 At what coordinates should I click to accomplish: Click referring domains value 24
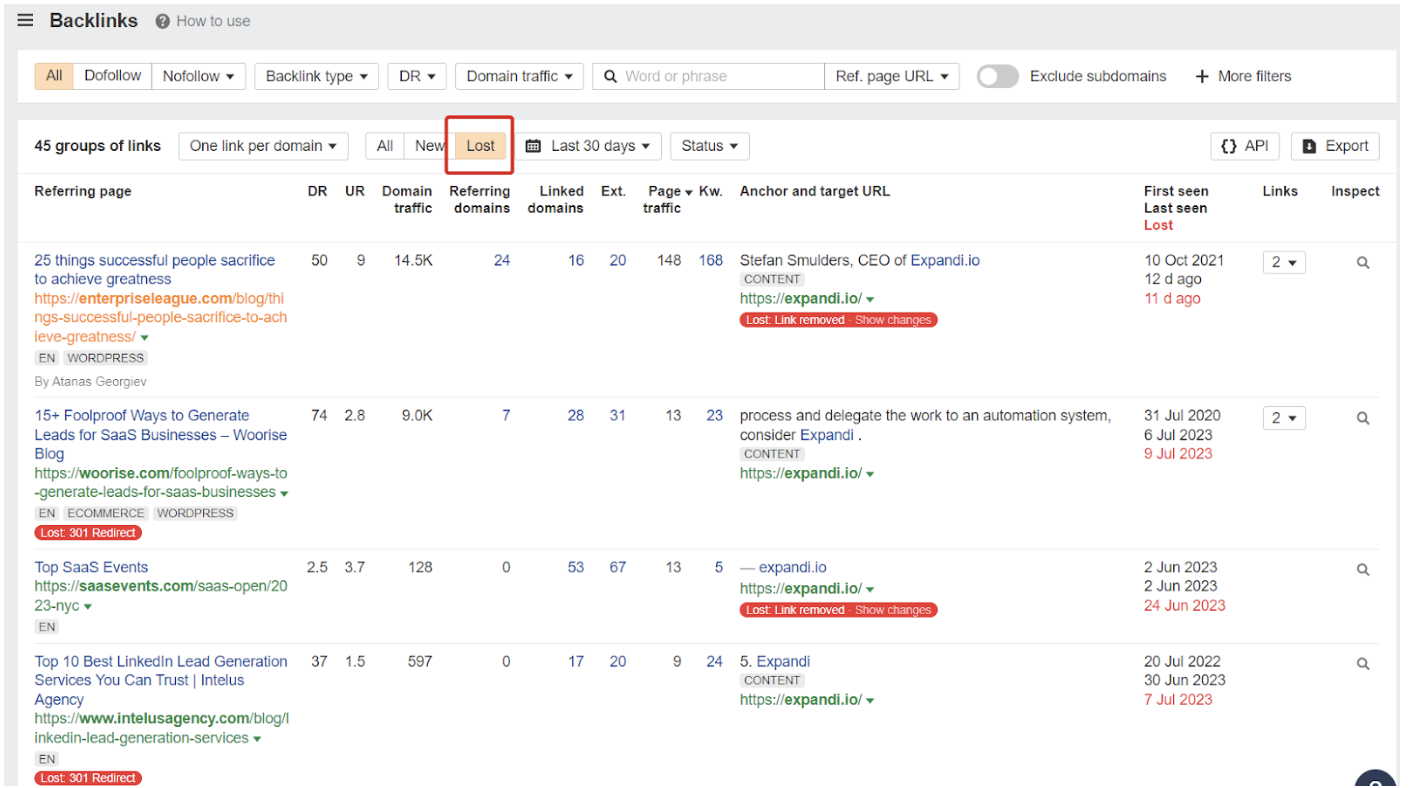click(x=502, y=260)
